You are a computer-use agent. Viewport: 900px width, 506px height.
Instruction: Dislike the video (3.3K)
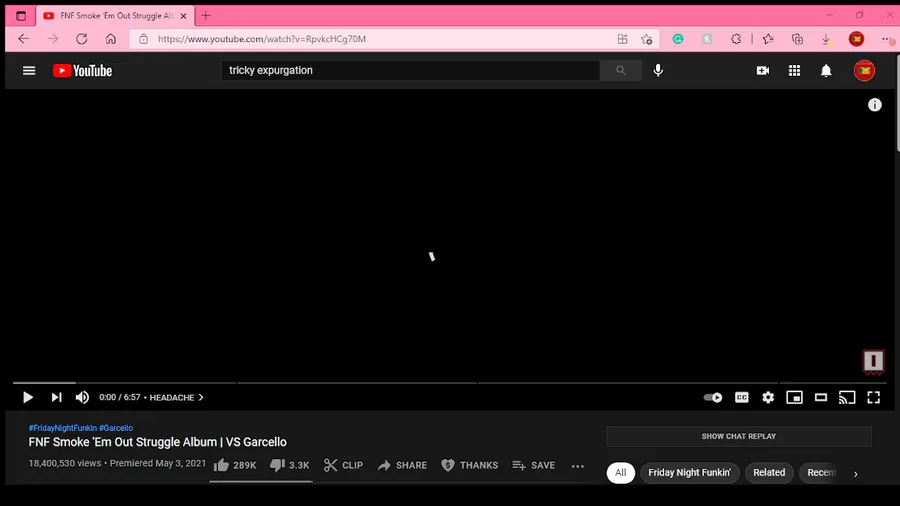click(x=289, y=465)
